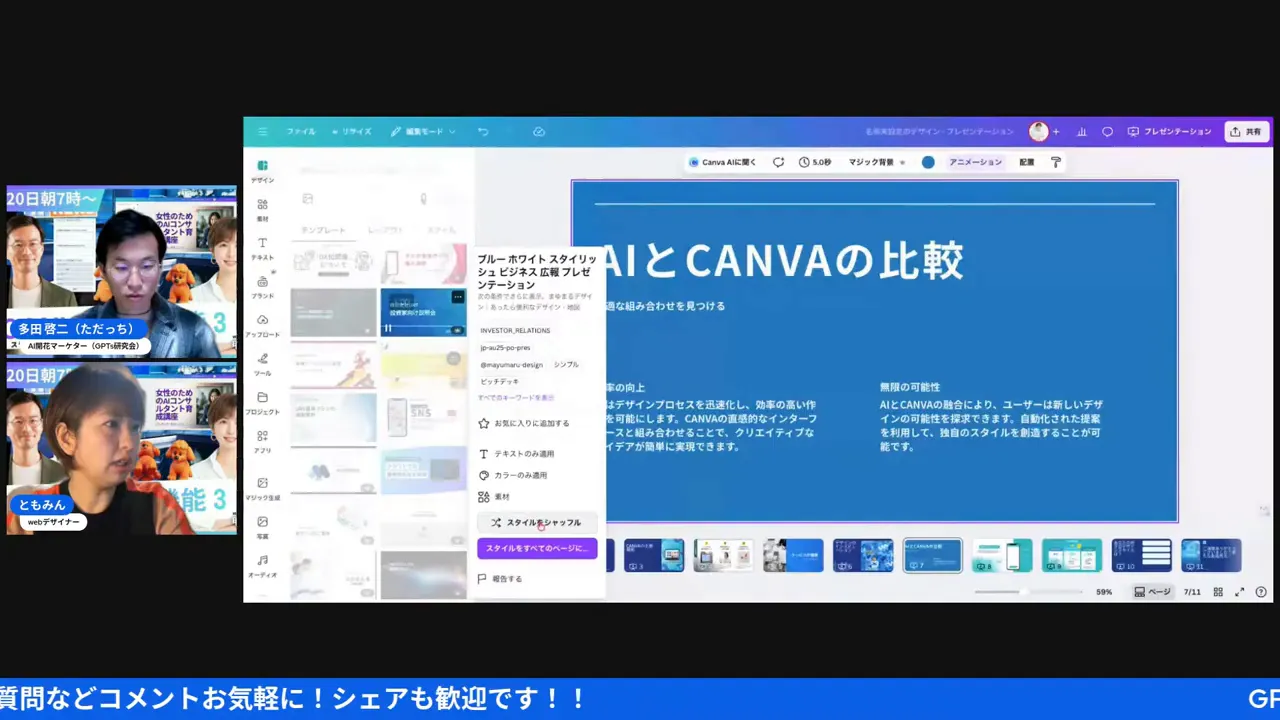
Task: Open the アップロード (Uploads) panel
Action: pos(262,328)
